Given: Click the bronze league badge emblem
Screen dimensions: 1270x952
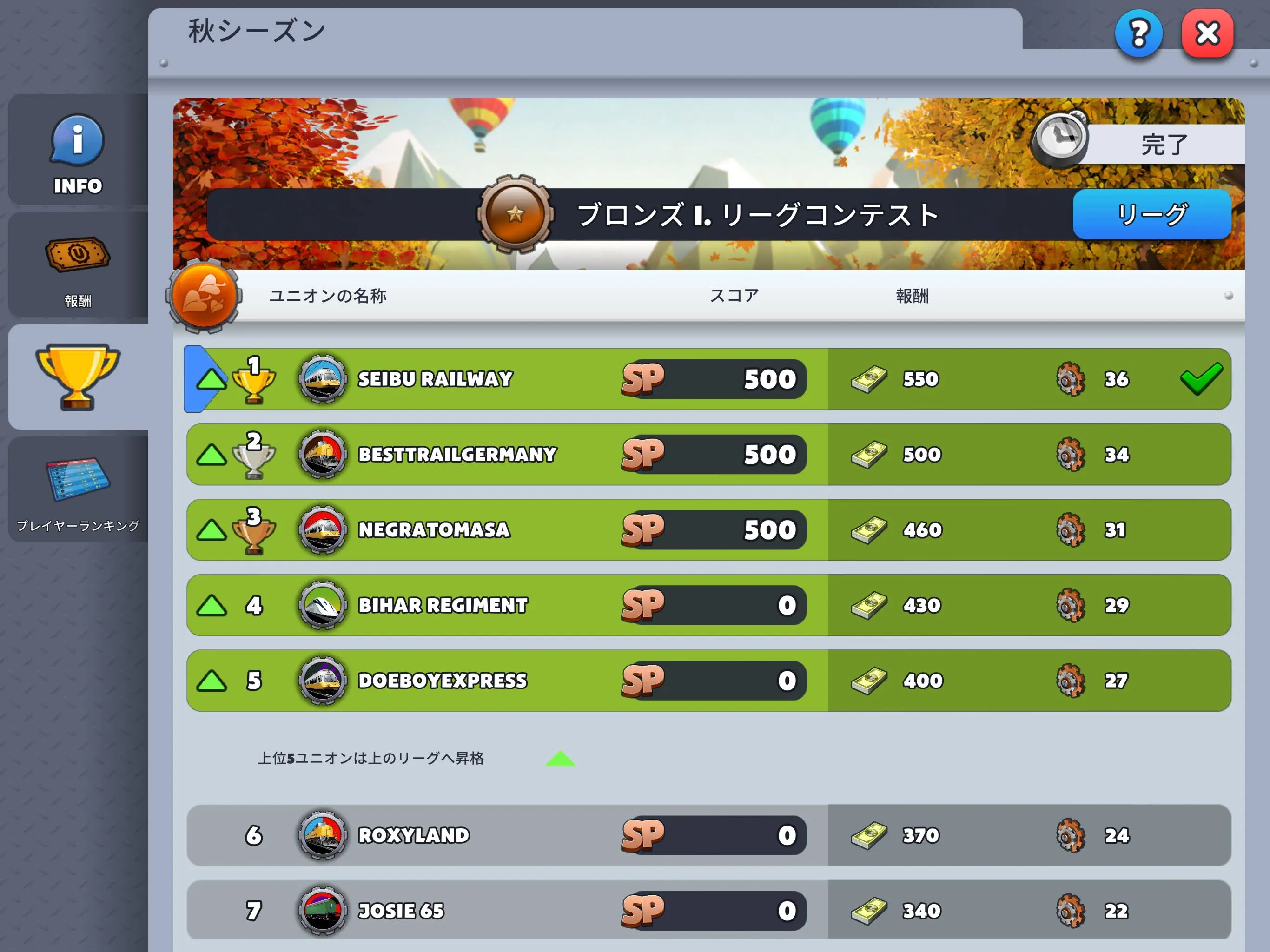Looking at the screenshot, I should click(x=515, y=214).
